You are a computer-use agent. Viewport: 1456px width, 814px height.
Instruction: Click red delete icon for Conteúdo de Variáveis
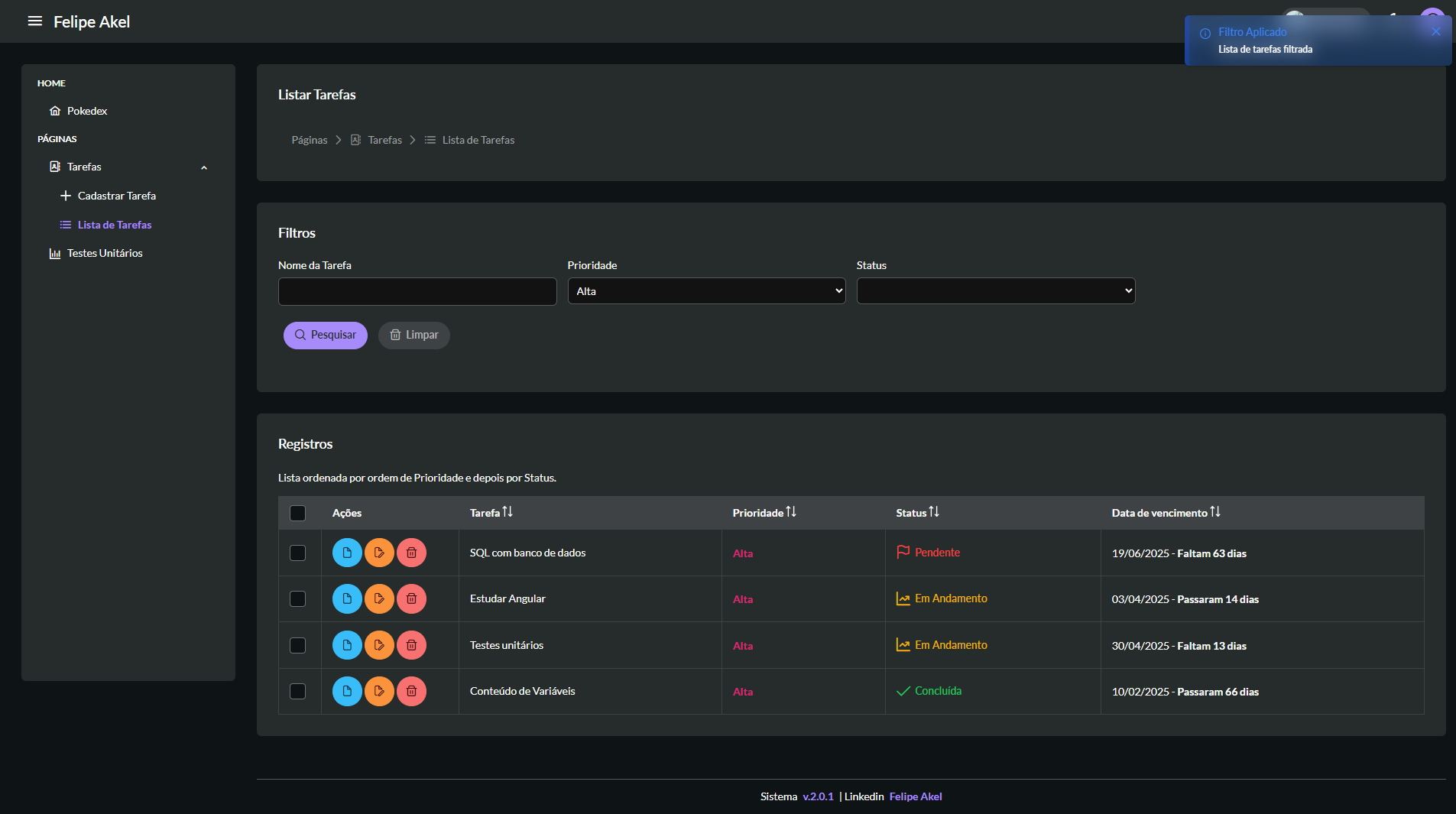[x=411, y=691]
